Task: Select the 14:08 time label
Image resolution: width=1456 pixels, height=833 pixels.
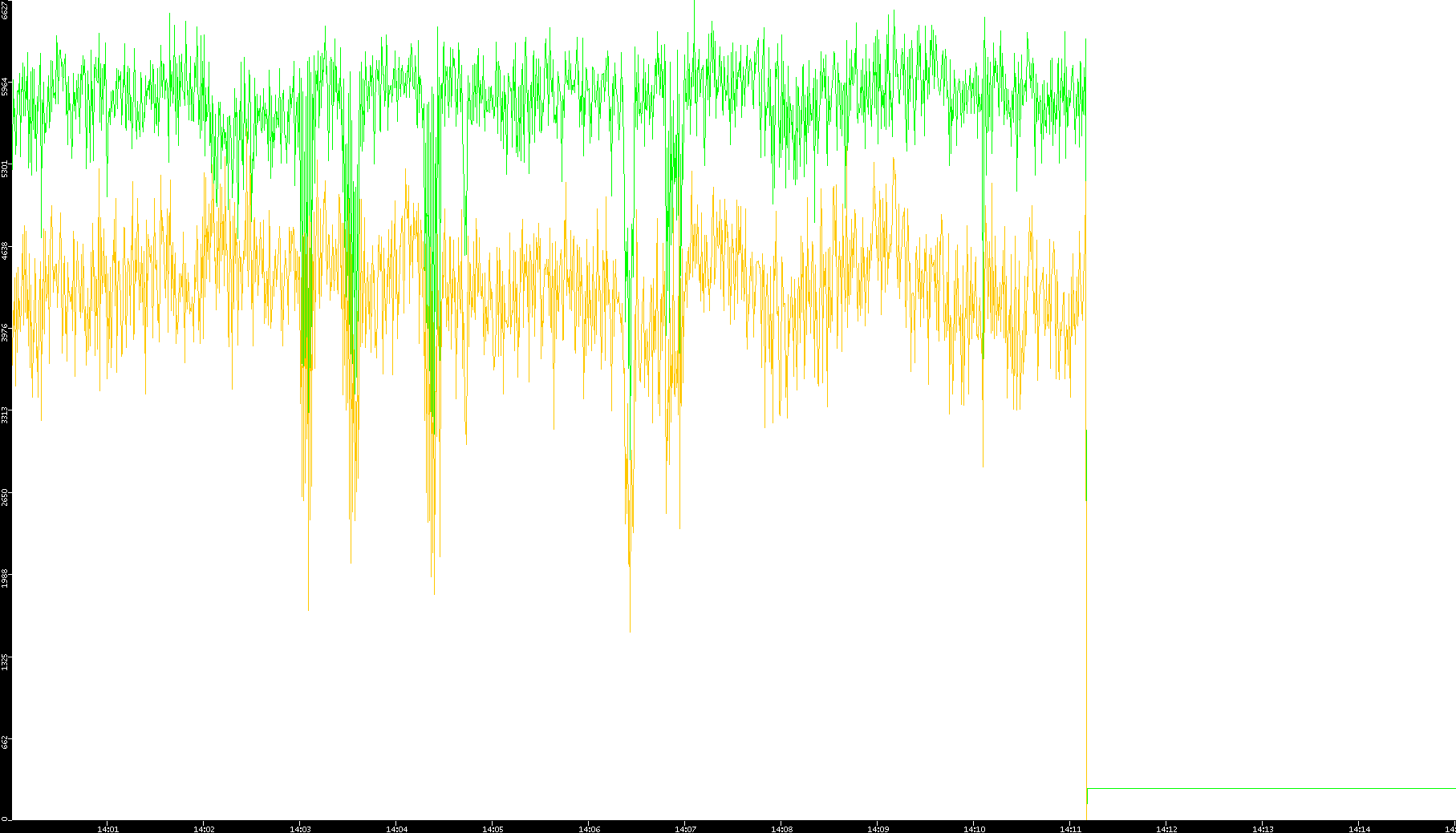Action: pos(781,829)
